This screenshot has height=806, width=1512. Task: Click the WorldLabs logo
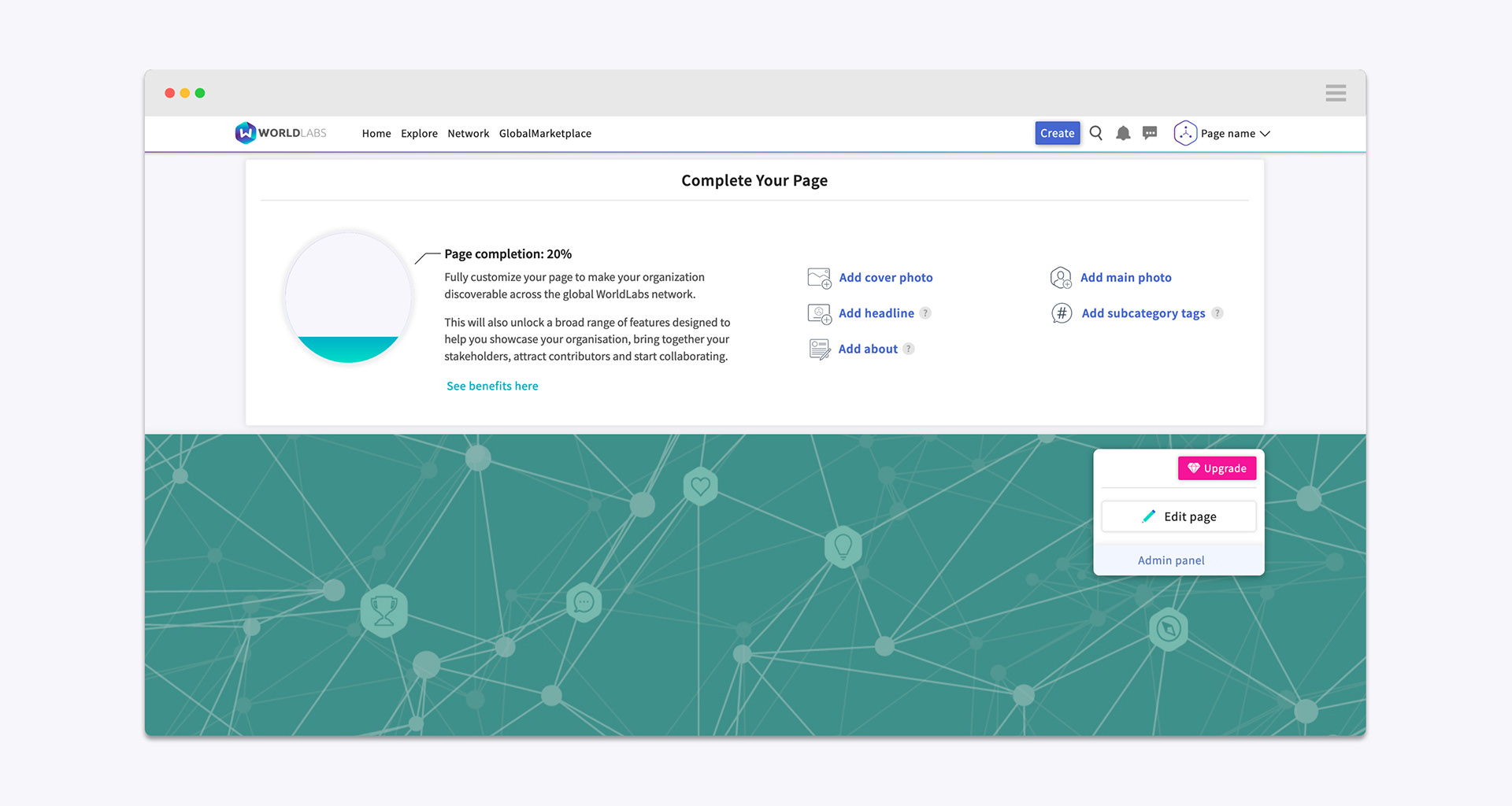coord(280,133)
